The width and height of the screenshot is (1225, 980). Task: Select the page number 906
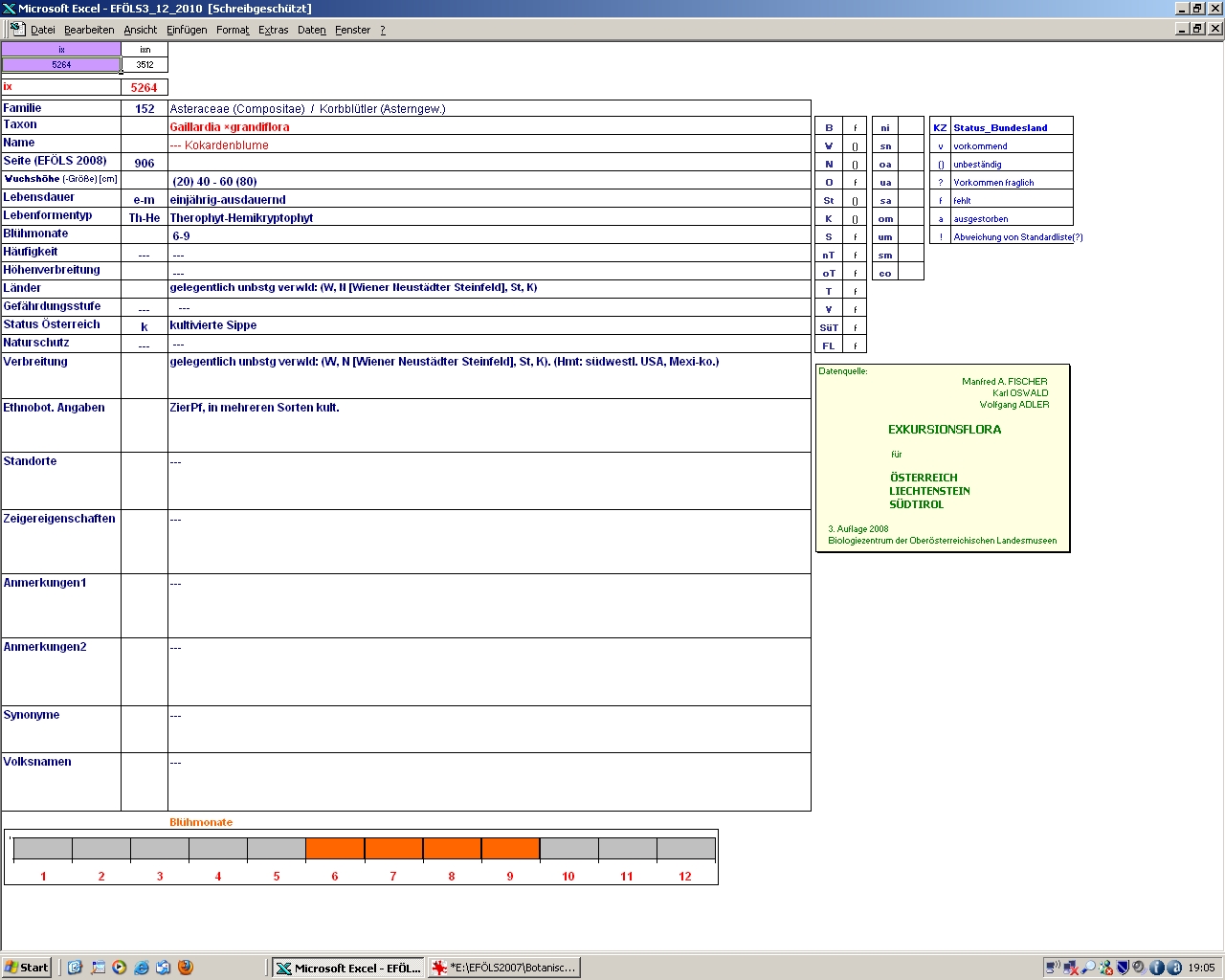(145, 164)
